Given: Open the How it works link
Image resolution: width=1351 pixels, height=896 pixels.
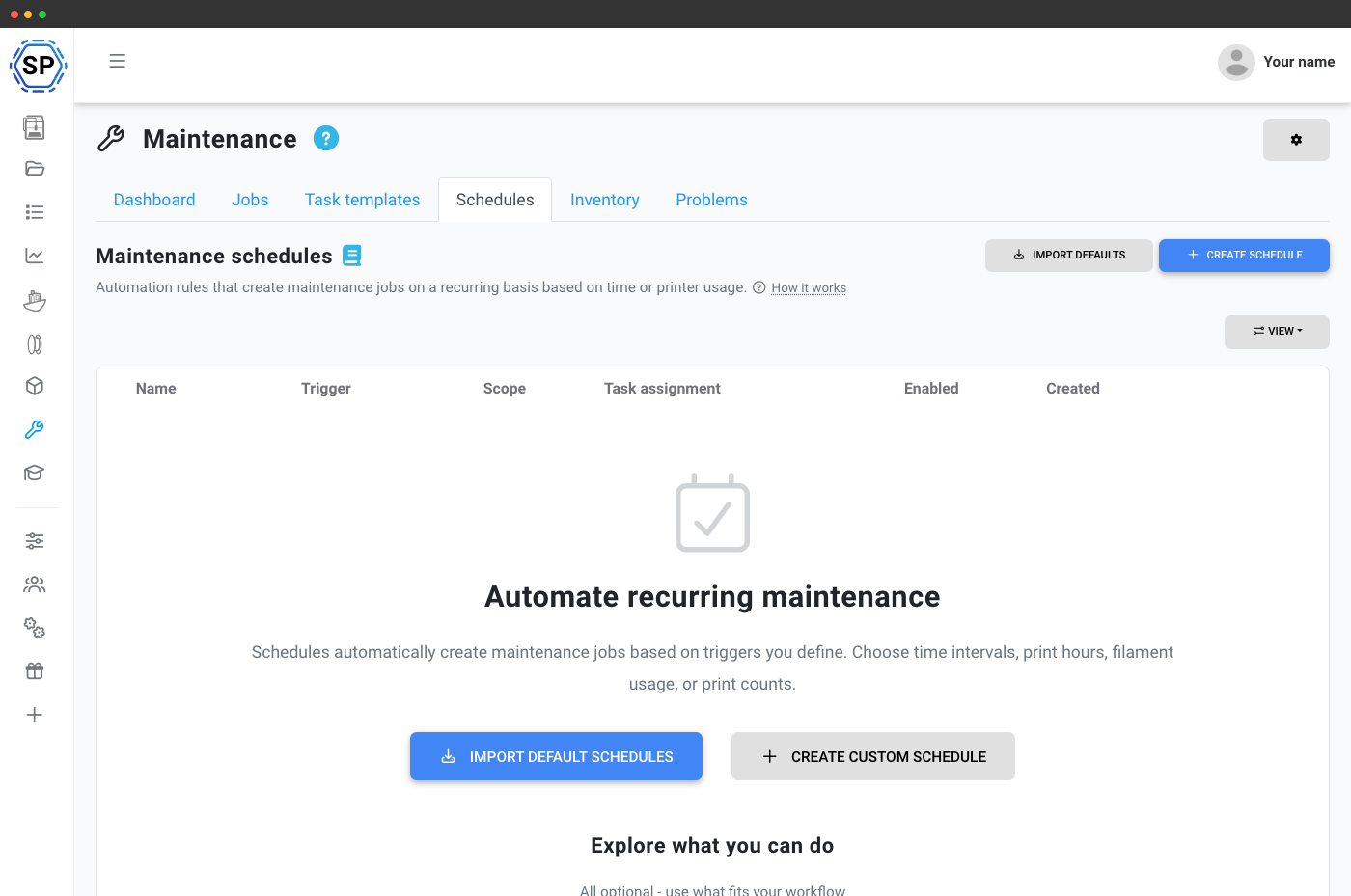Looking at the screenshot, I should coord(809,287).
